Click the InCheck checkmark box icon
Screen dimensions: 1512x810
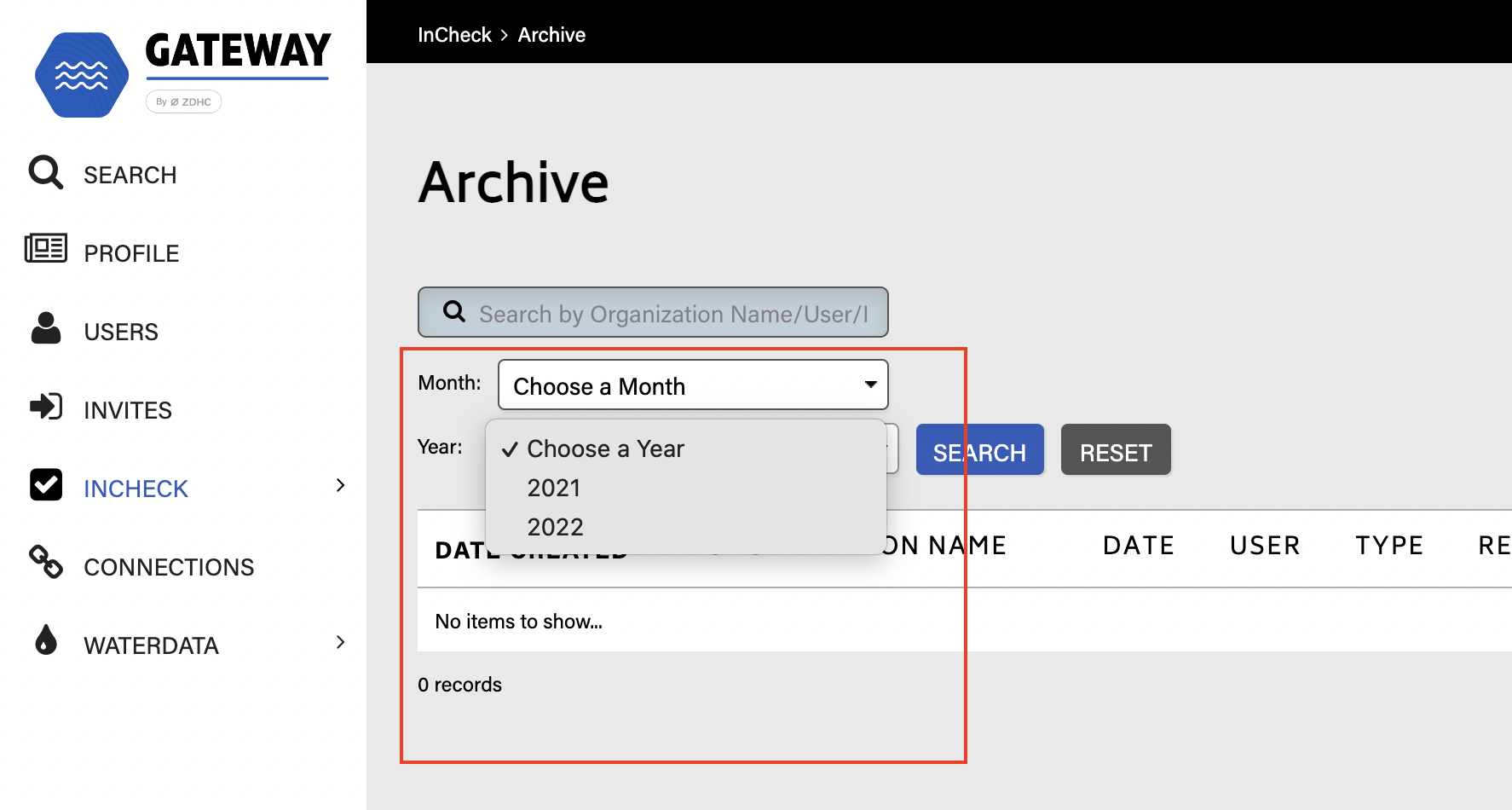click(x=46, y=484)
